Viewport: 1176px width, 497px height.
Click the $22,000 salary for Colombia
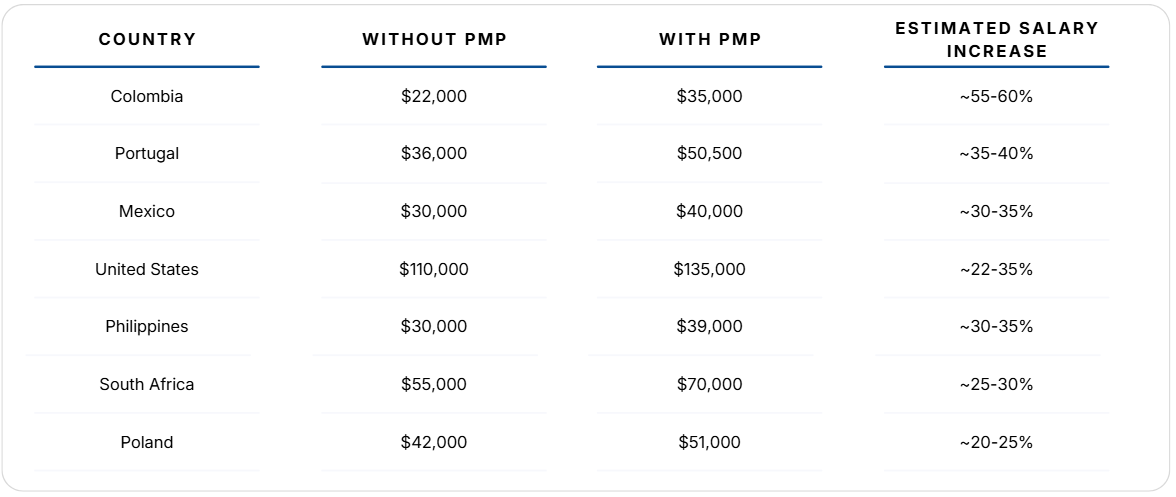(434, 96)
